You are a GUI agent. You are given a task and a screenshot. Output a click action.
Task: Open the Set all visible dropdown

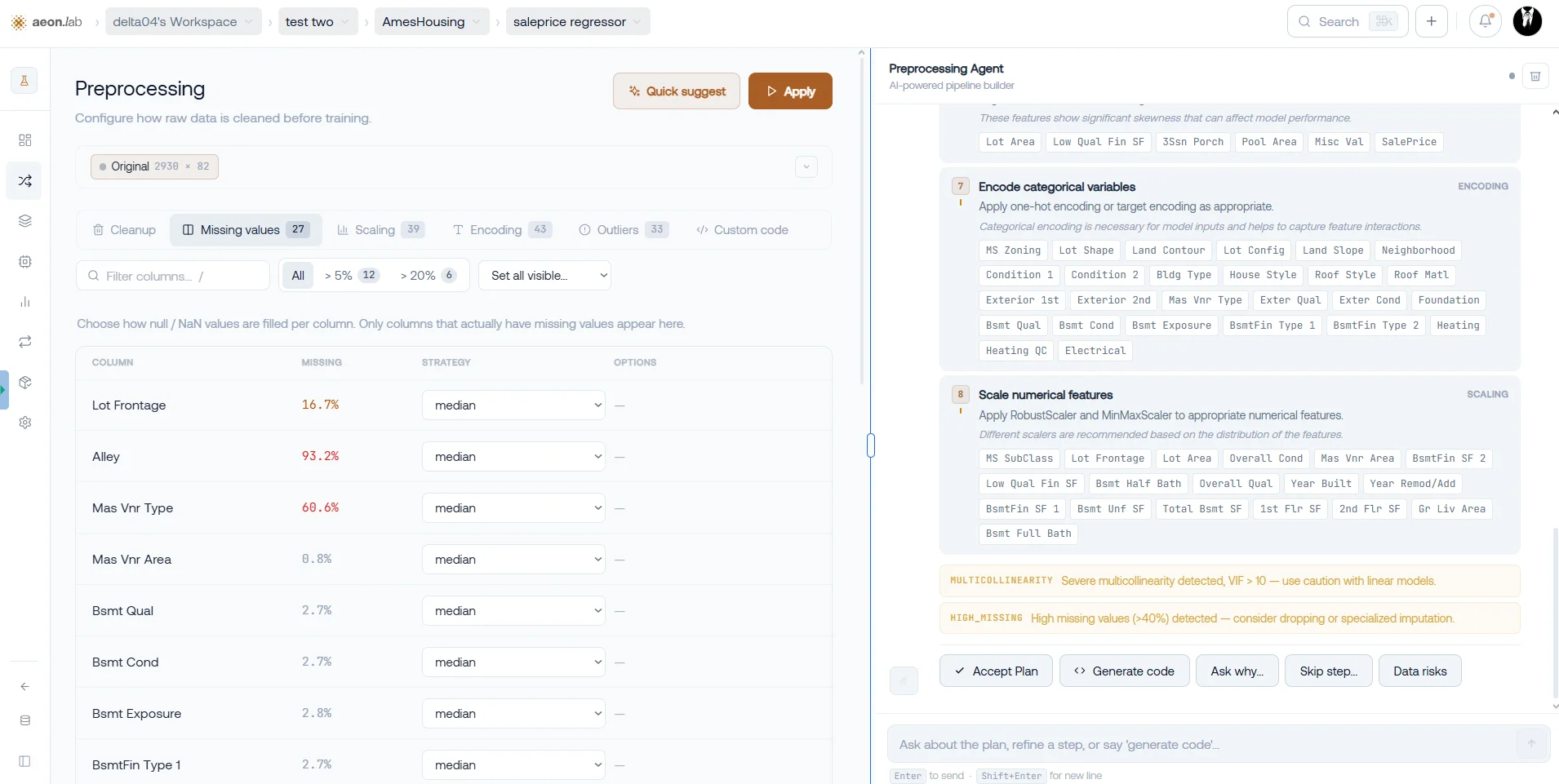click(x=544, y=276)
